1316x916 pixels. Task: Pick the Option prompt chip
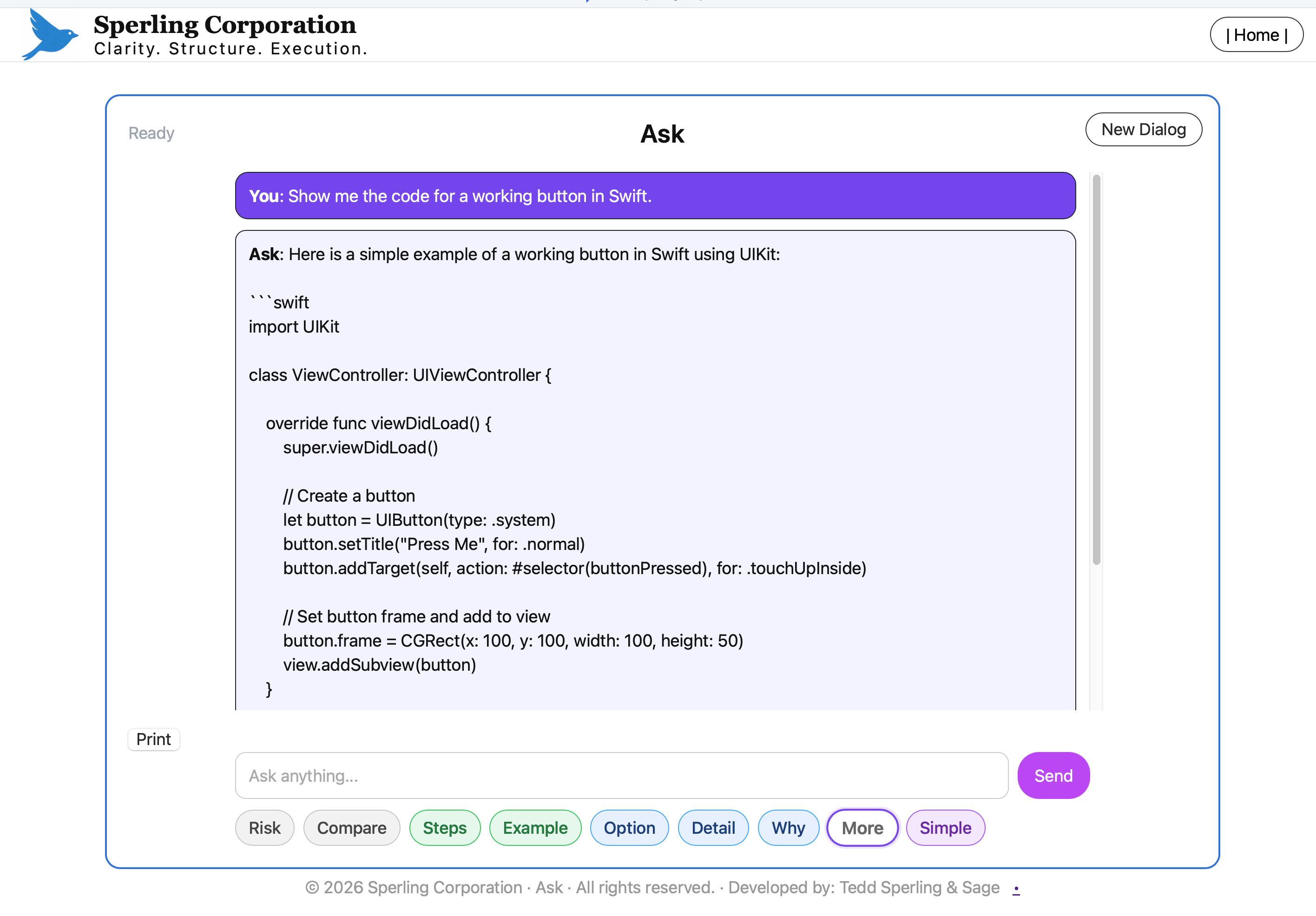(629, 828)
